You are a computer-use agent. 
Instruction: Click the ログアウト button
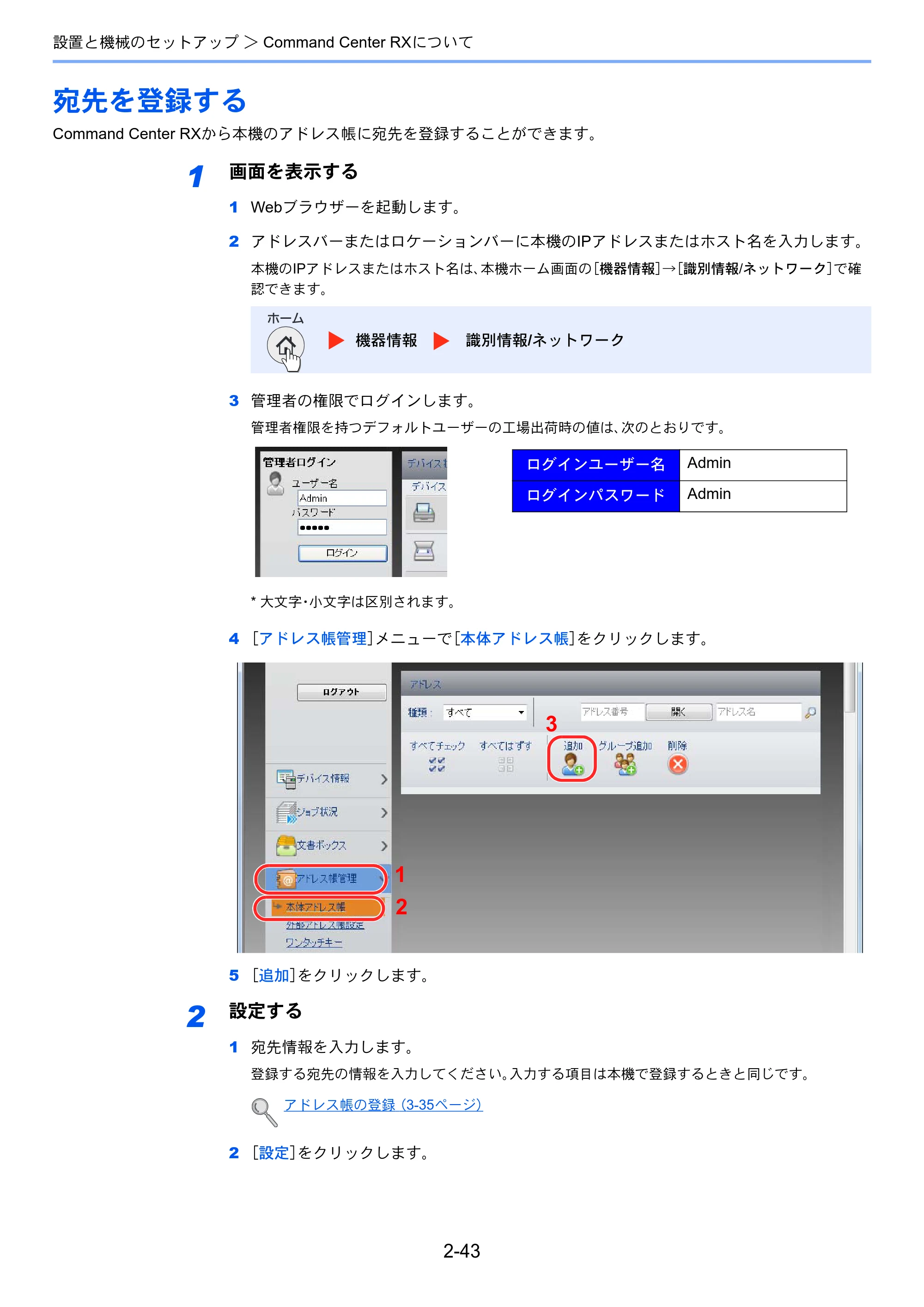pyautogui.click(x=341, y=692)
